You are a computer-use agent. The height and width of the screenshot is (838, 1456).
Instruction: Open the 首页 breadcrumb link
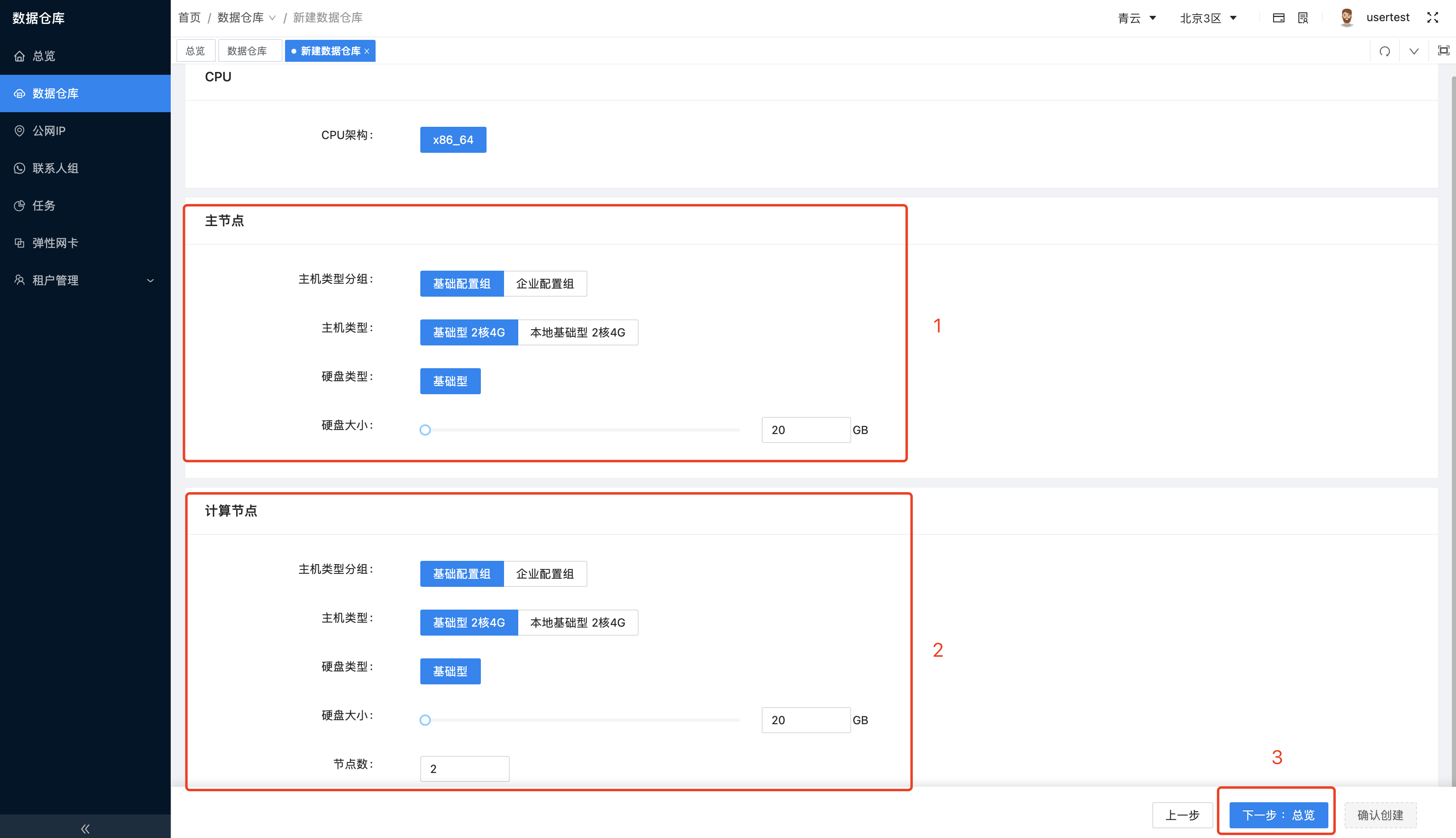click(x=189, y=17)
